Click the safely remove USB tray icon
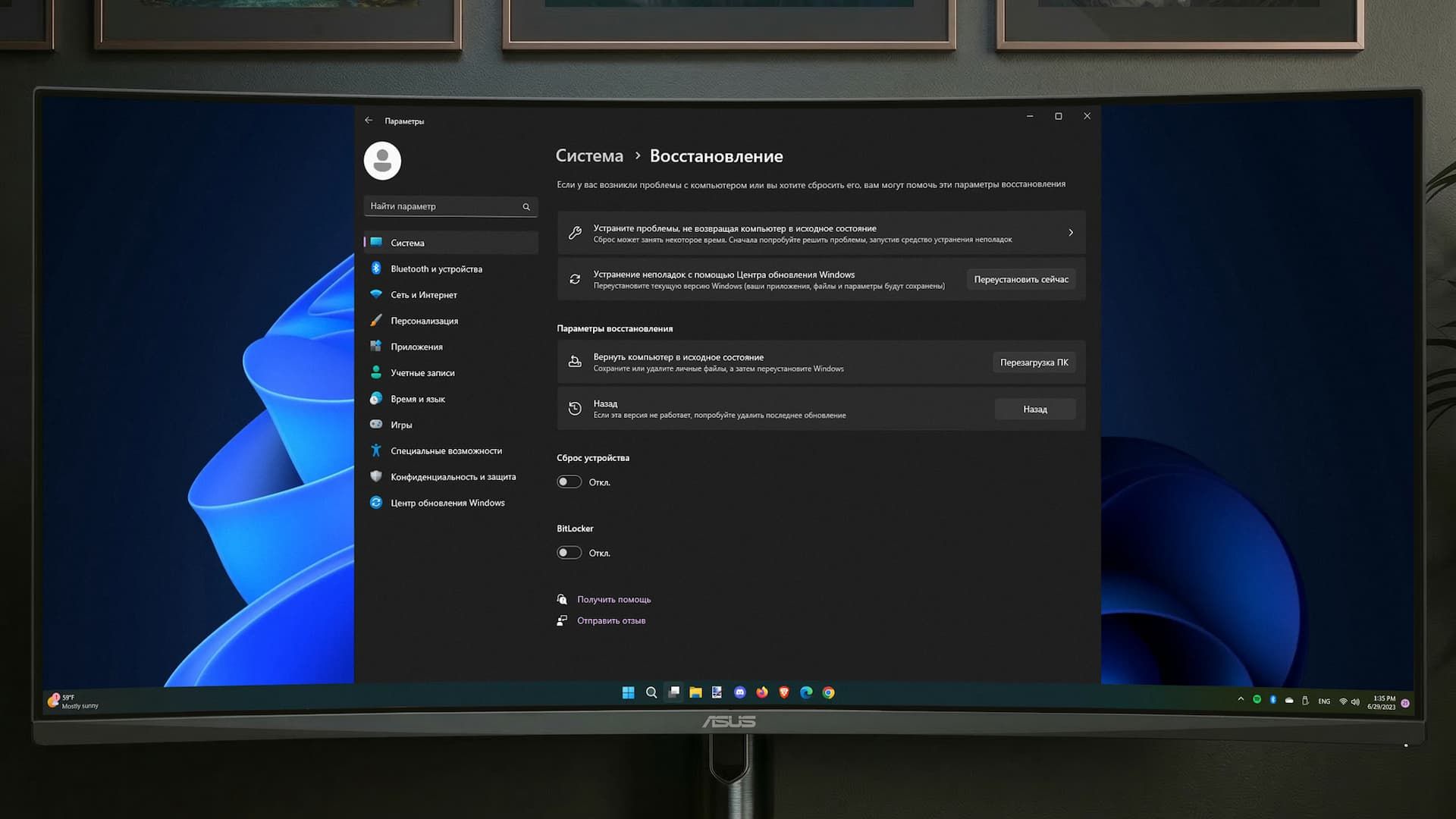The width and height of the screenshot is (1456, 819). (x=1305, y=701)
